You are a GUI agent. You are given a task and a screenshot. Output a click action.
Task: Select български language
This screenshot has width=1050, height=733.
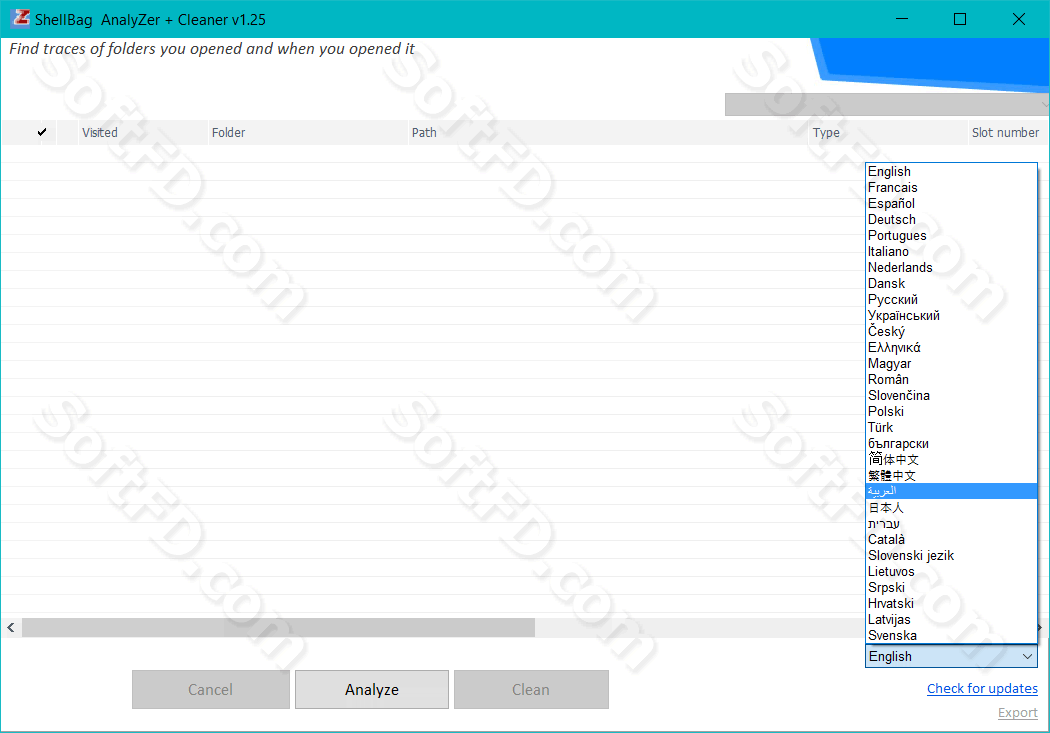point(951,444)
